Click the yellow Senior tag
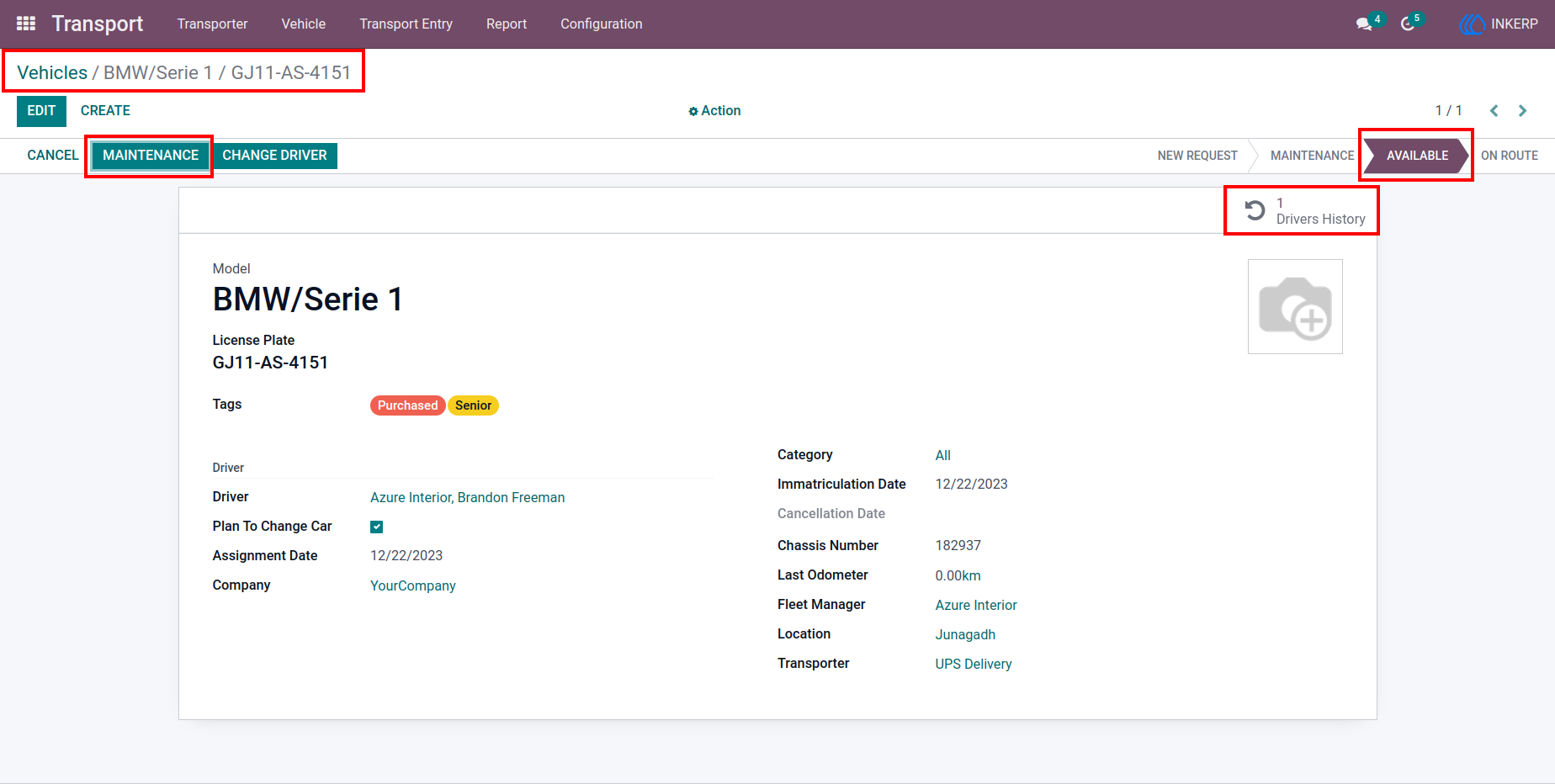Viewport: 1555px width, 784px height. [x=474, y=405]
